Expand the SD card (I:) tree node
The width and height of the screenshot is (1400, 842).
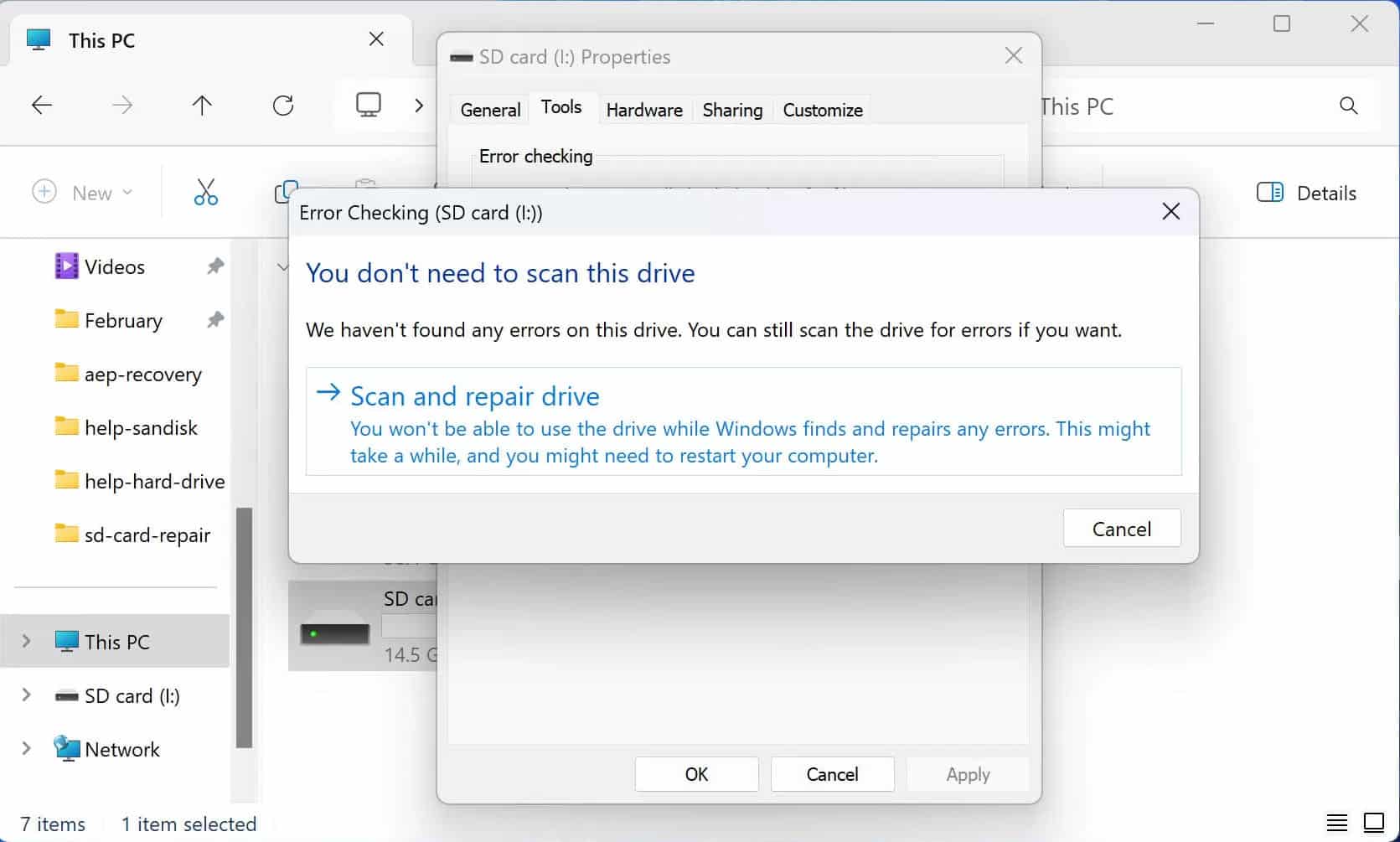click(x=26, y=695)
